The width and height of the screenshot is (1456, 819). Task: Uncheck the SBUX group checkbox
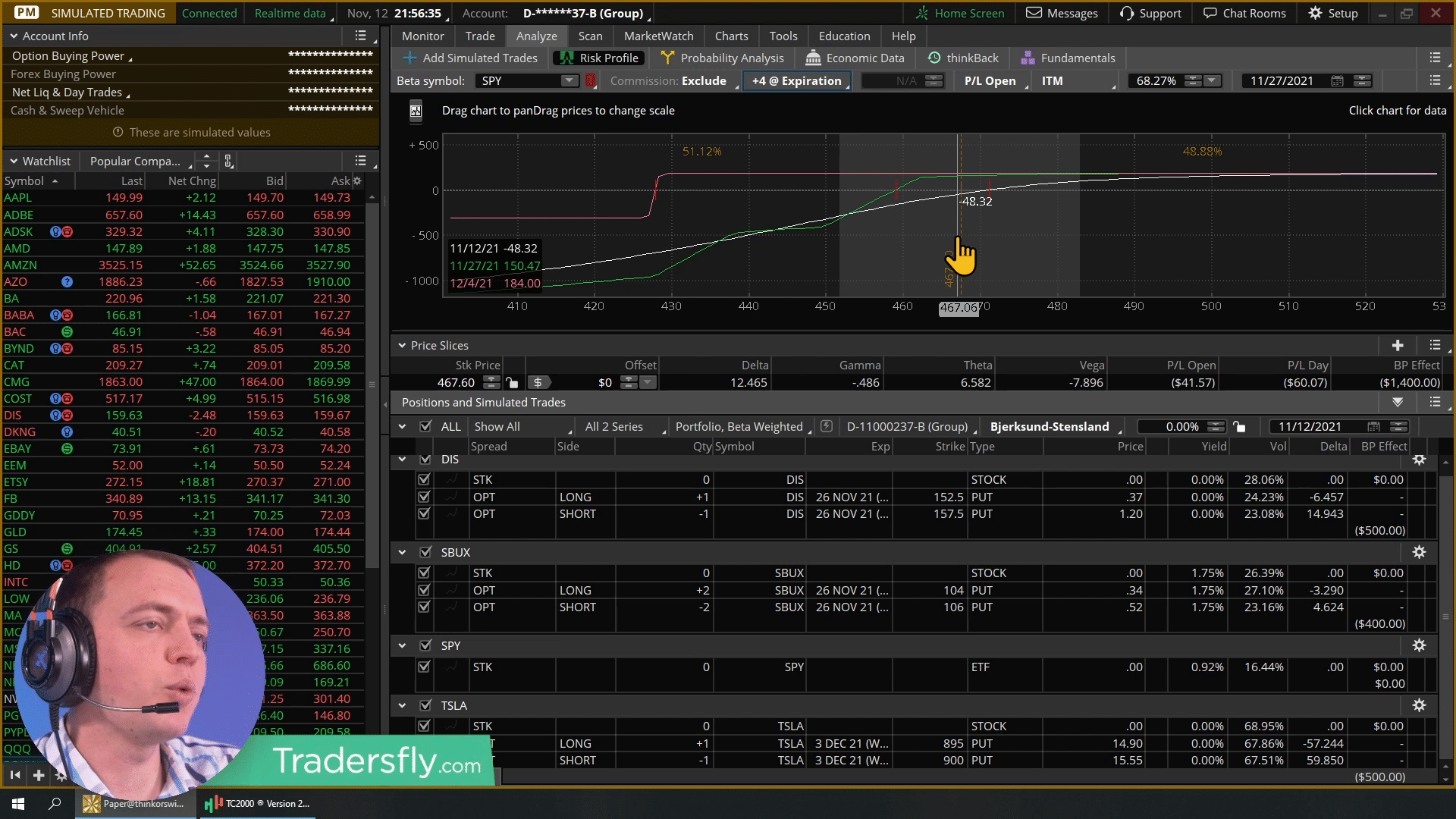tap(425, 552)
